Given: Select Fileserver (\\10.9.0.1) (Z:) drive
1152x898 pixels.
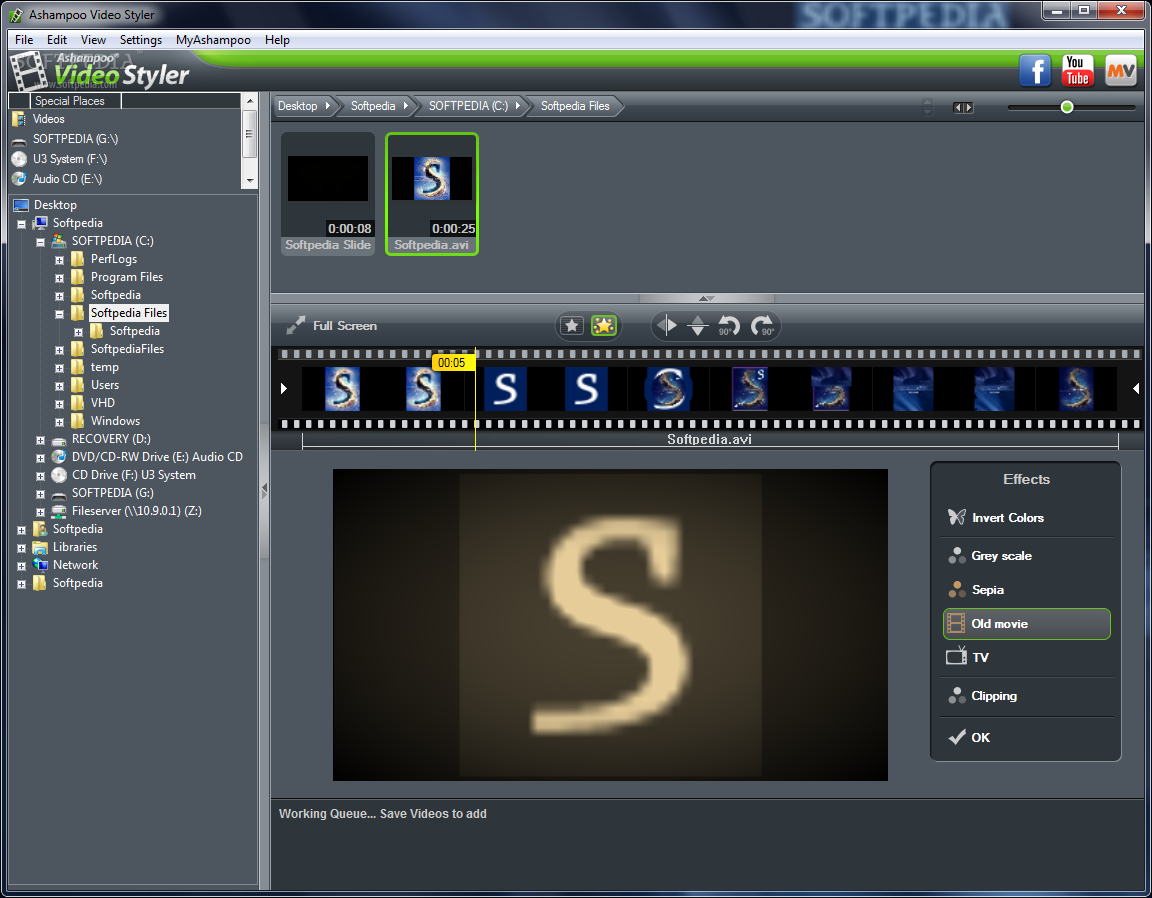Looking at the screenshot, I should (x=137, y=511).
